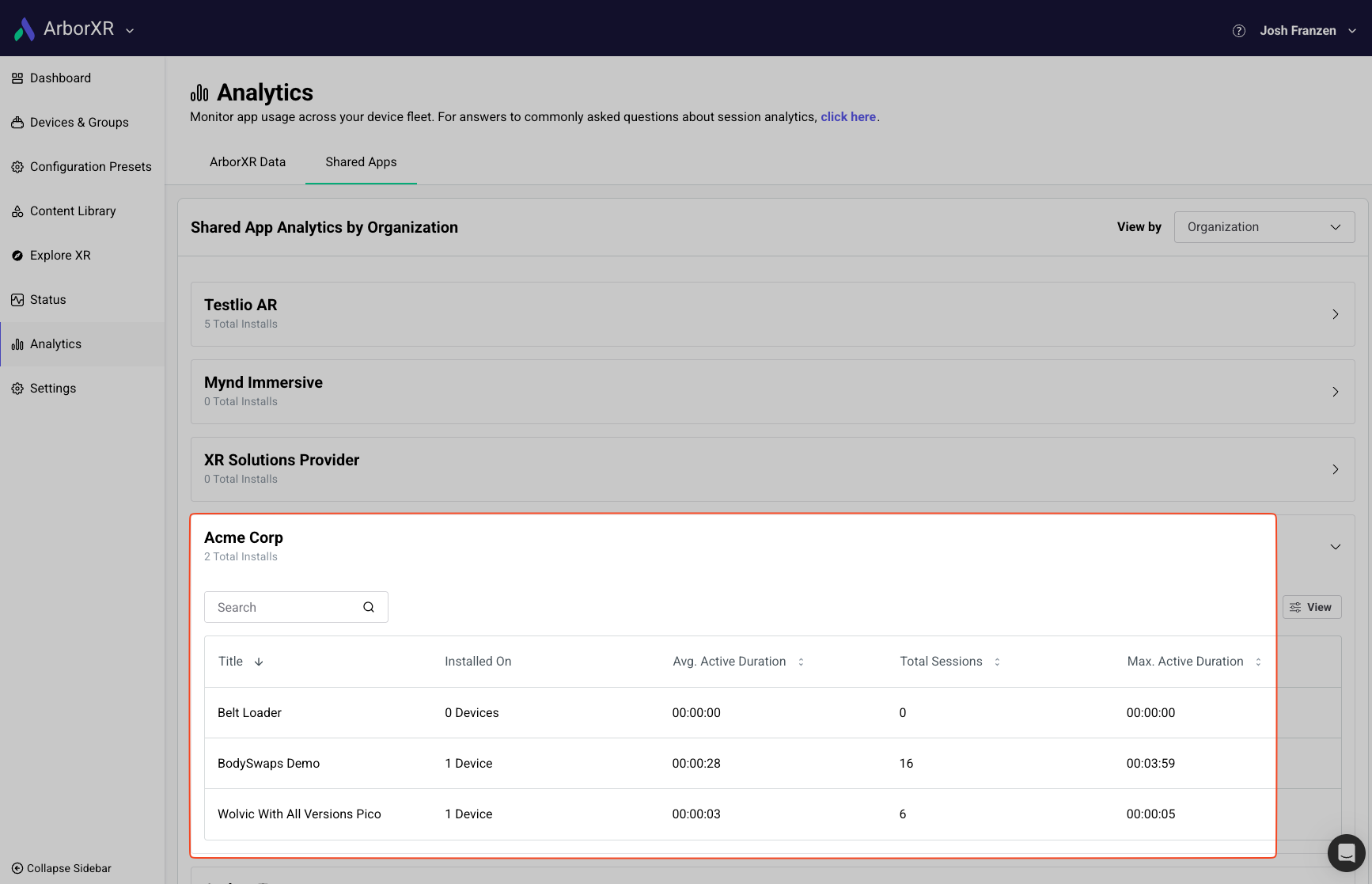This screenshot has height=884, width=1372.
Task: Click BodySwaps Demo average duration 00:00:28
Action: pos(696,764)
